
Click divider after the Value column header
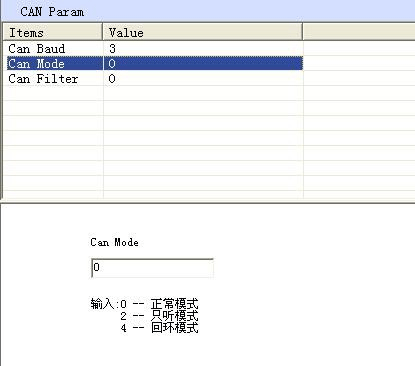(303, 32)
